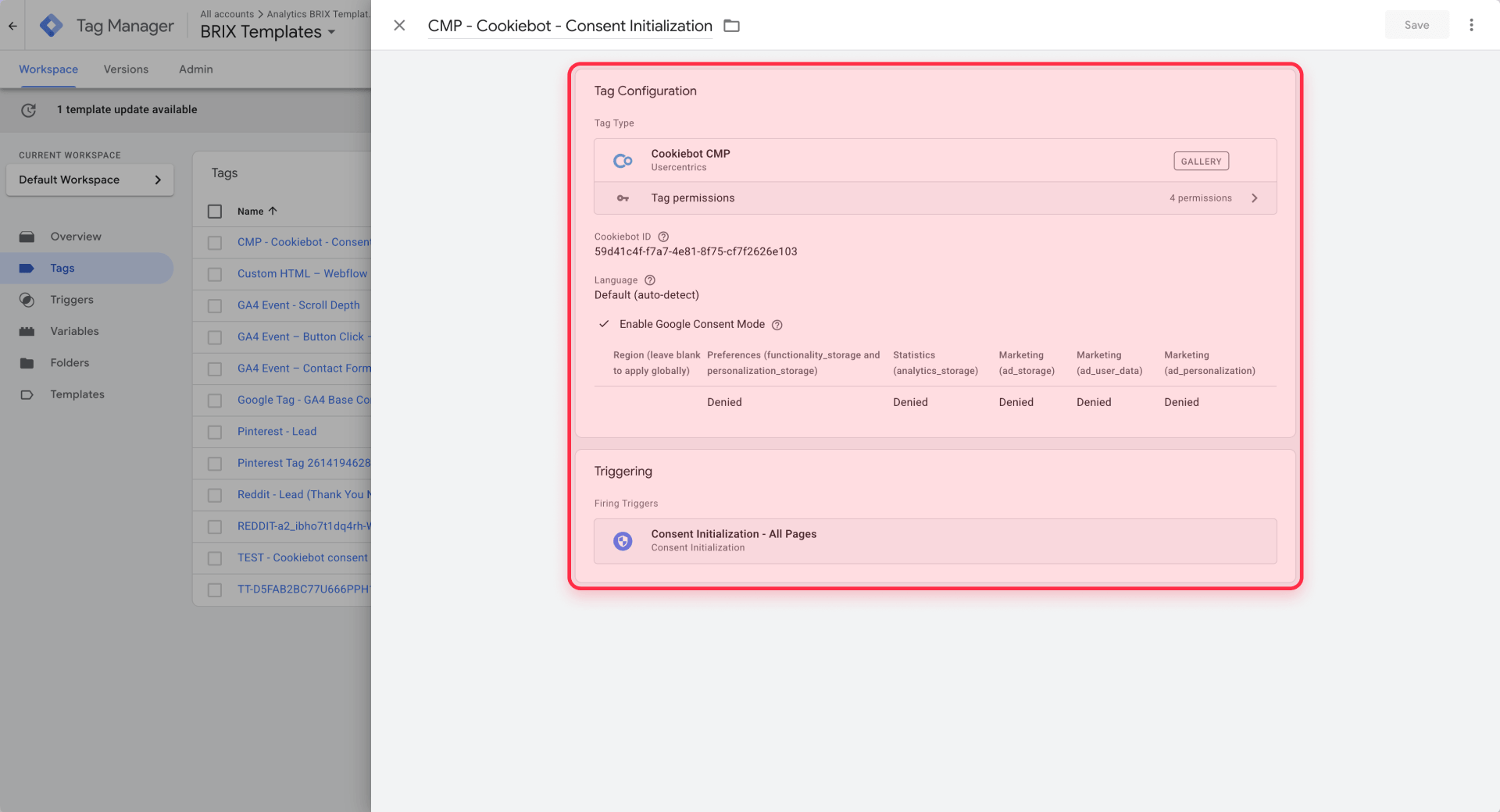The height and width of the screenshot is (812, 1500).
Task: Open the REDDIT-a2_ibho7t1dq4rh tag
Action: point(304,526)
